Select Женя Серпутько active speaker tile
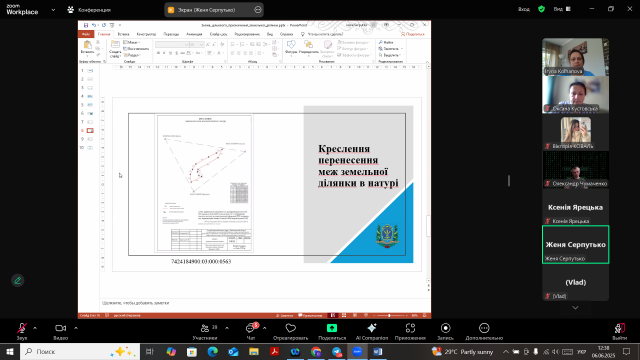Screen dimensions: 640x360 pos(576,244)
